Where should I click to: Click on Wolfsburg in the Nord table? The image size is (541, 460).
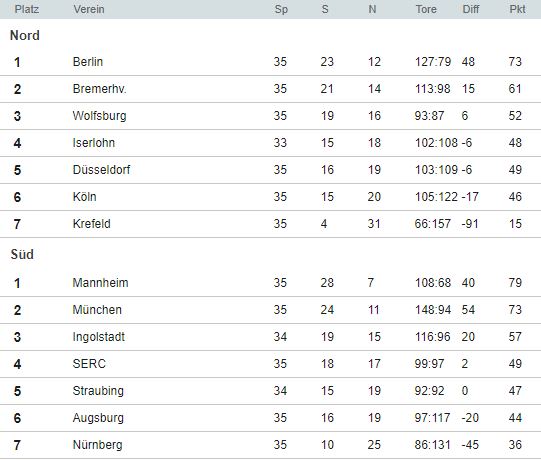[99, 116]
